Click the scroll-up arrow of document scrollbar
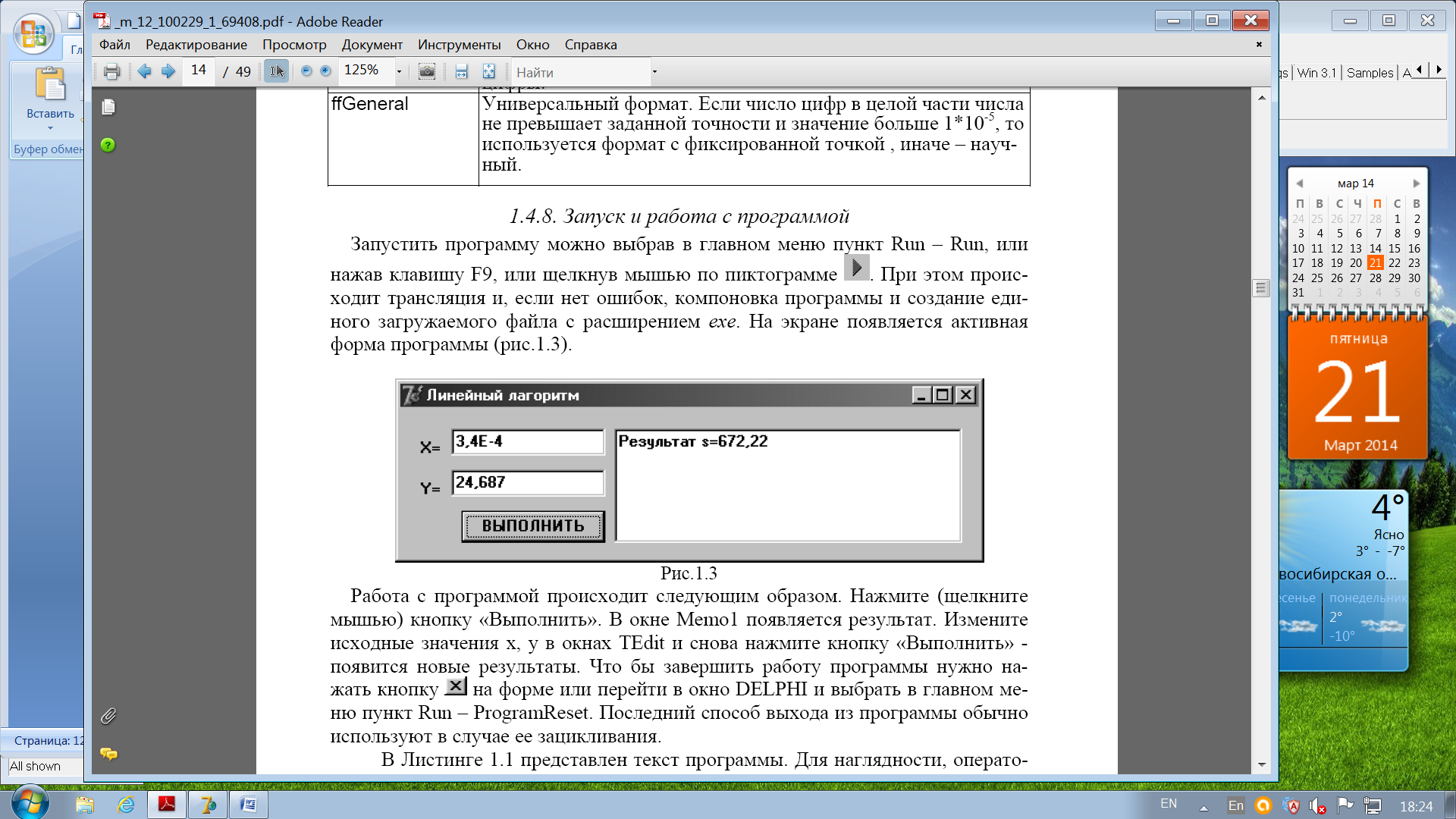The height and width of the screenshot is (819, 1456). coord(1261,98)
